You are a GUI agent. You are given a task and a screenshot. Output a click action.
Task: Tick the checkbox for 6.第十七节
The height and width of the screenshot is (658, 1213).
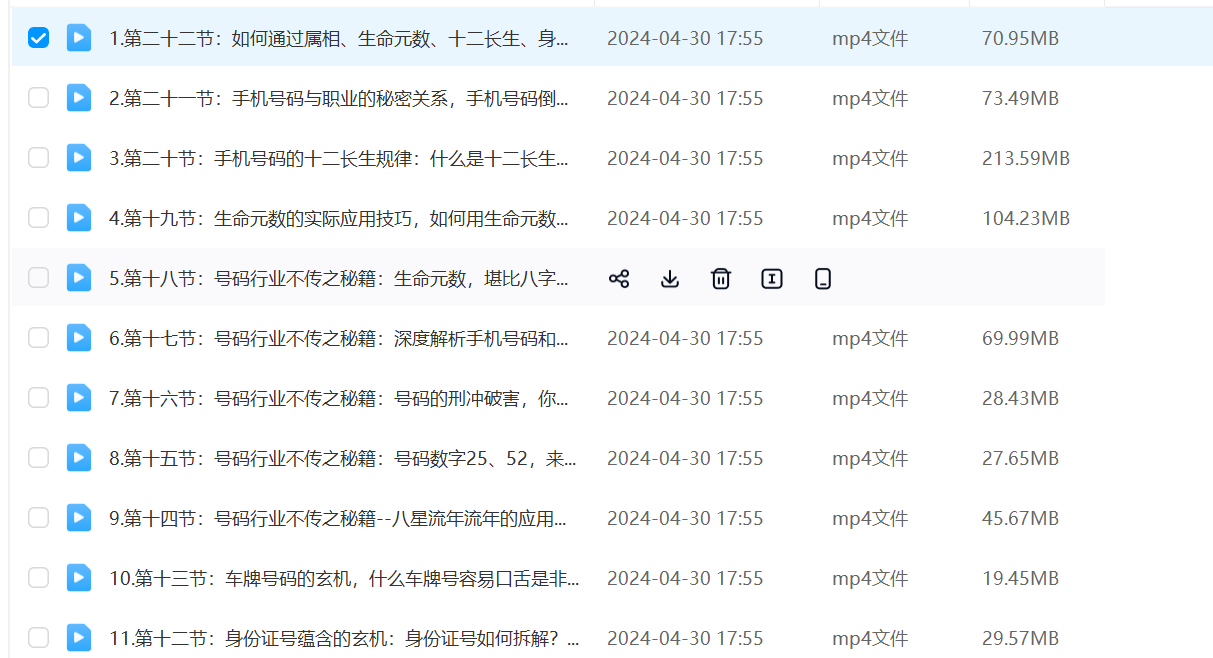coord(38,338)
